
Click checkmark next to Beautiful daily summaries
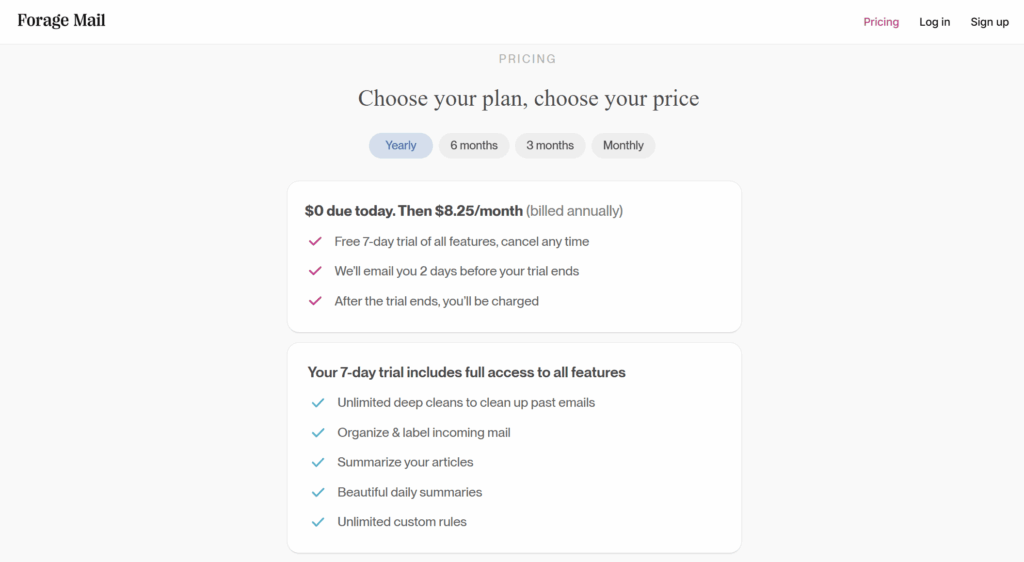[318, 492]
